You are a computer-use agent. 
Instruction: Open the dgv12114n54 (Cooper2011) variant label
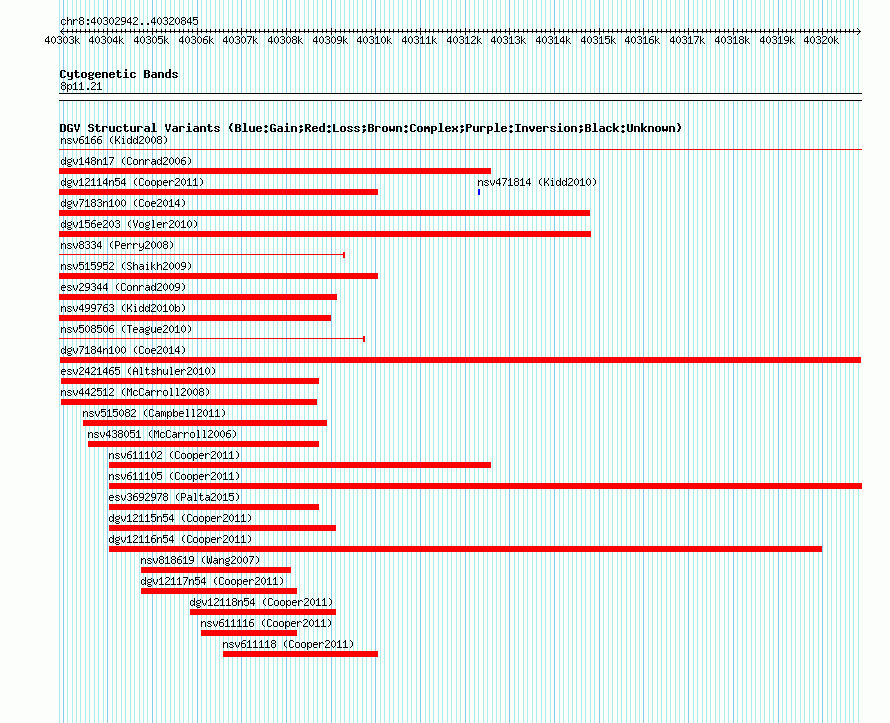[132, 182]
